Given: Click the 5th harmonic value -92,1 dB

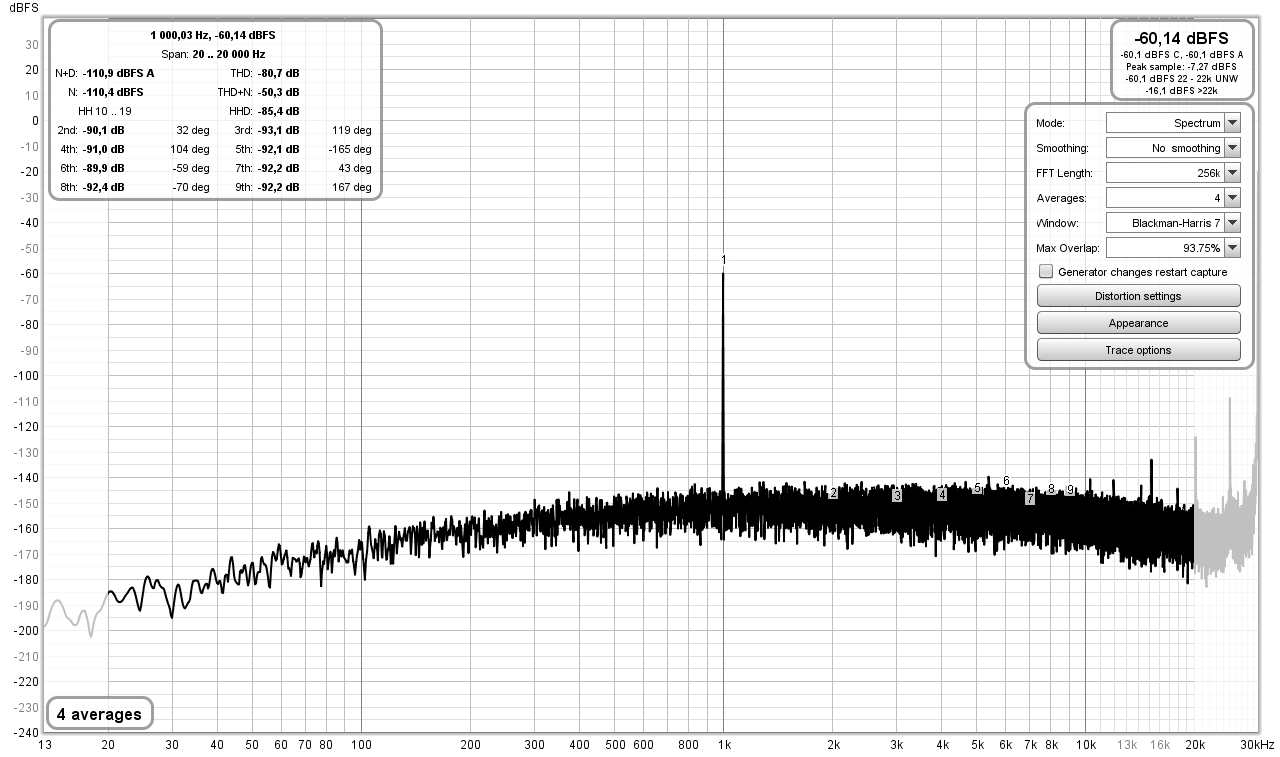Looking at the screenshot, I should 279,149.
